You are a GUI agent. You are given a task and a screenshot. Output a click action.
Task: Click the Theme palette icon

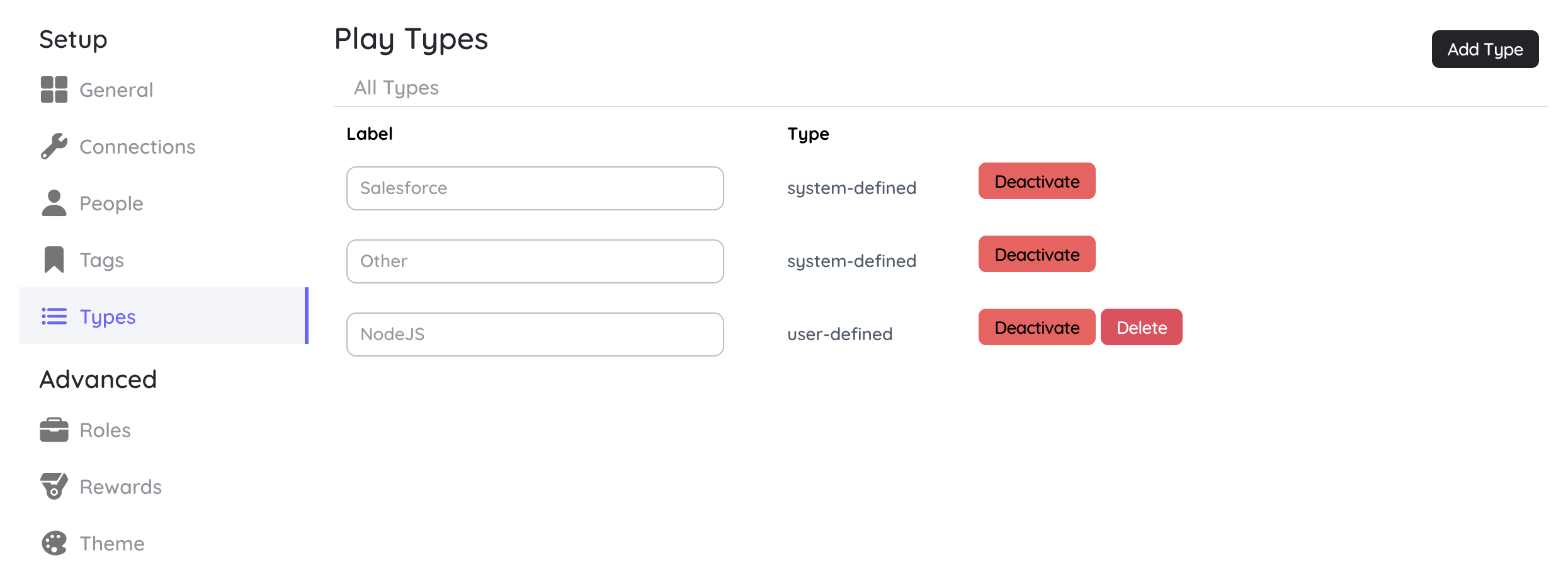(54, 543)
